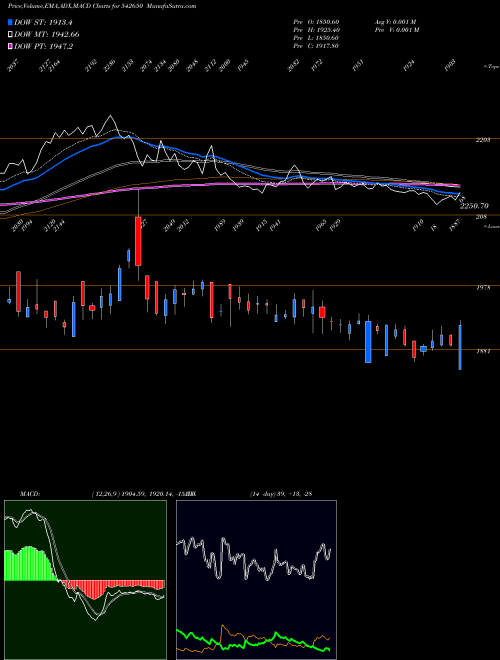Open the green MACD histogram panel
Screen dimensions: 500x660
coord(85,580)
